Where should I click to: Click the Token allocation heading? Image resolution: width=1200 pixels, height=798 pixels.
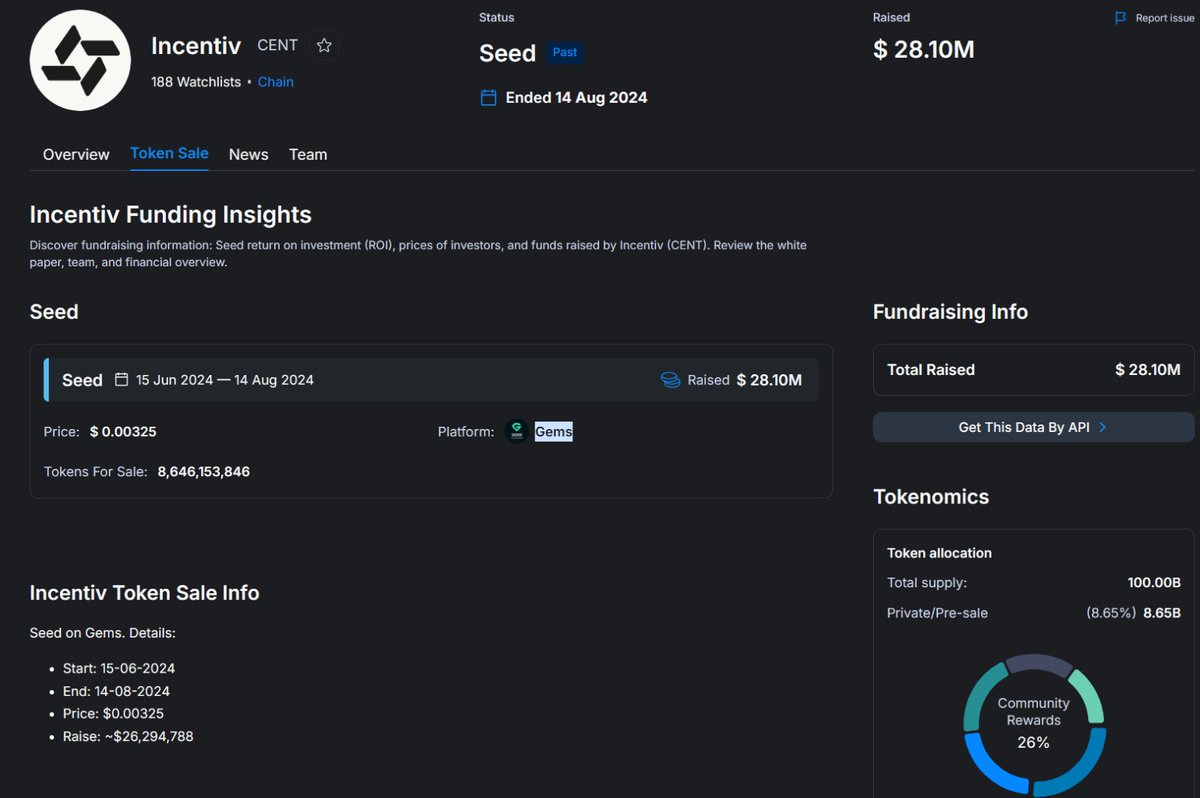click(x=939, y=553)
